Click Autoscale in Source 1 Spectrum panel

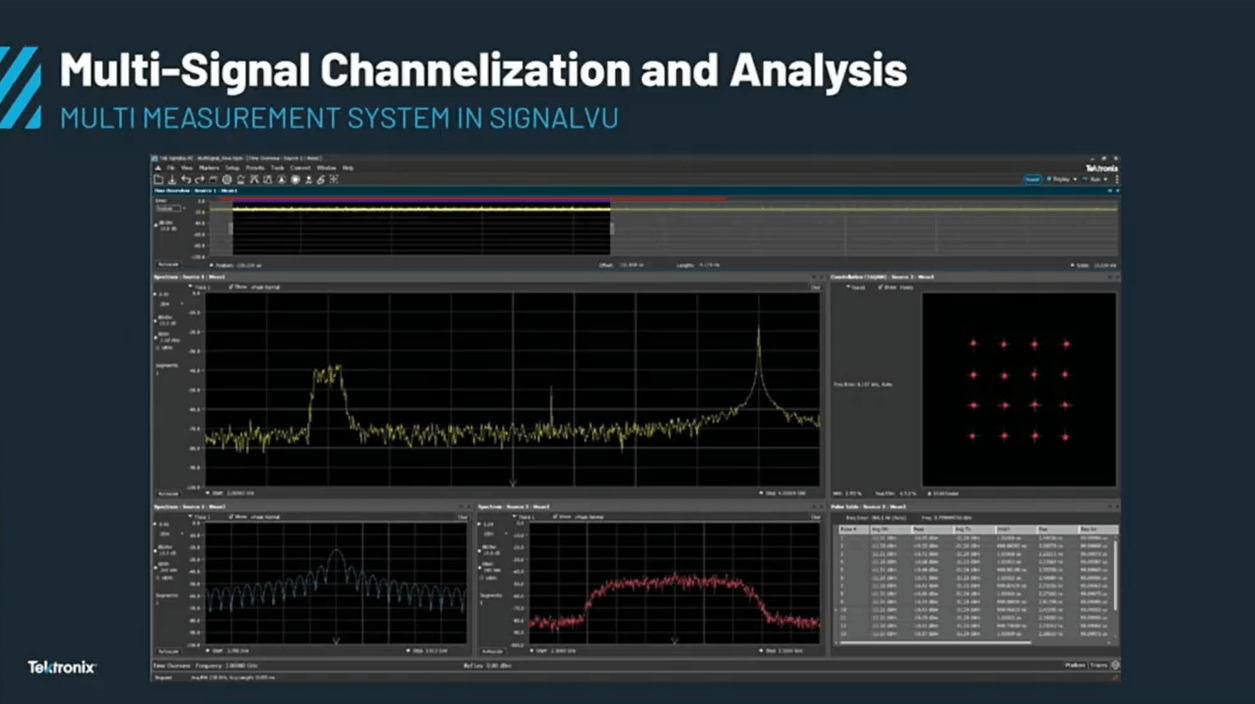point(168,494)
